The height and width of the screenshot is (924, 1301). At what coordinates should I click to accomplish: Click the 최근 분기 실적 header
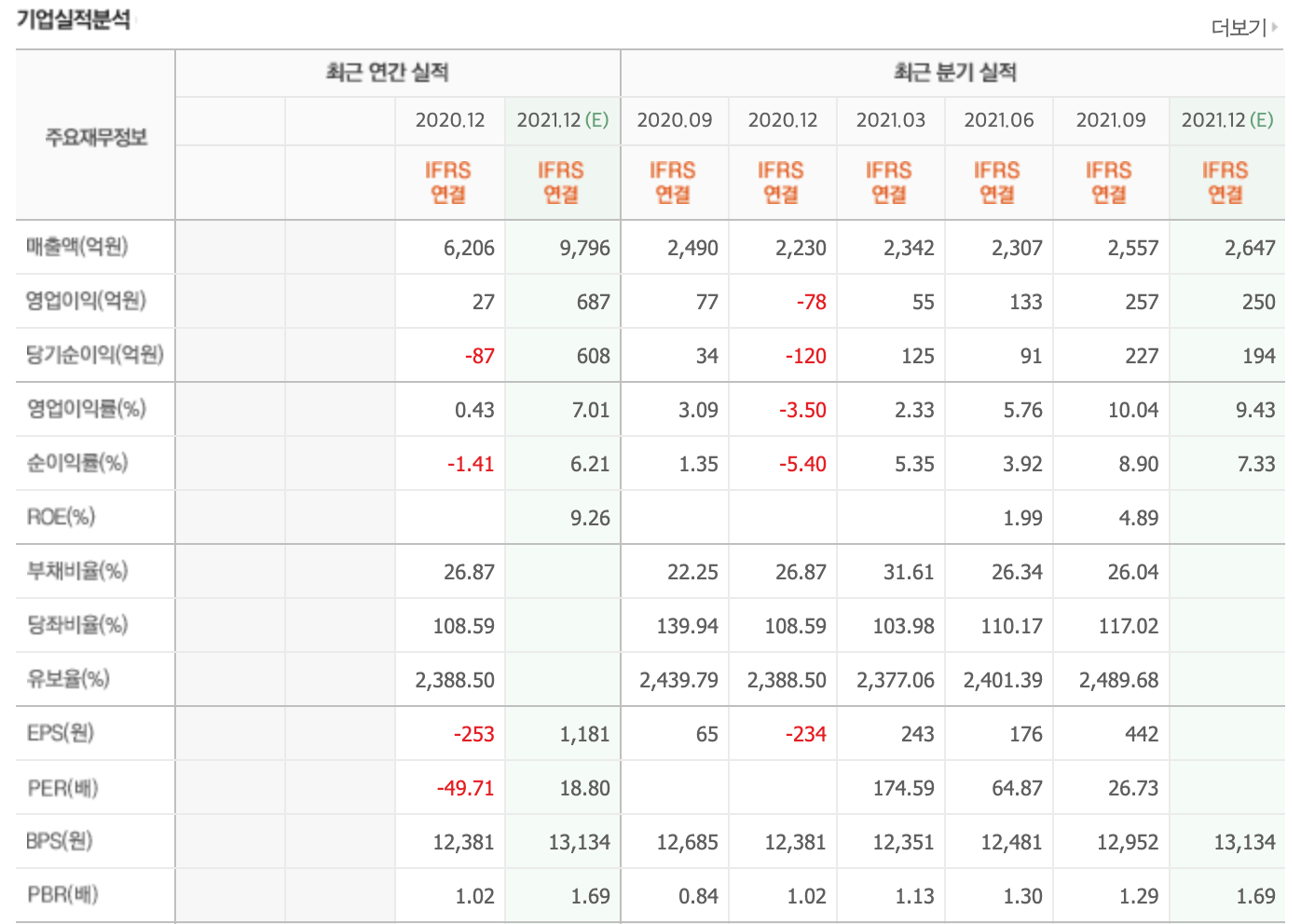point(955,73)
